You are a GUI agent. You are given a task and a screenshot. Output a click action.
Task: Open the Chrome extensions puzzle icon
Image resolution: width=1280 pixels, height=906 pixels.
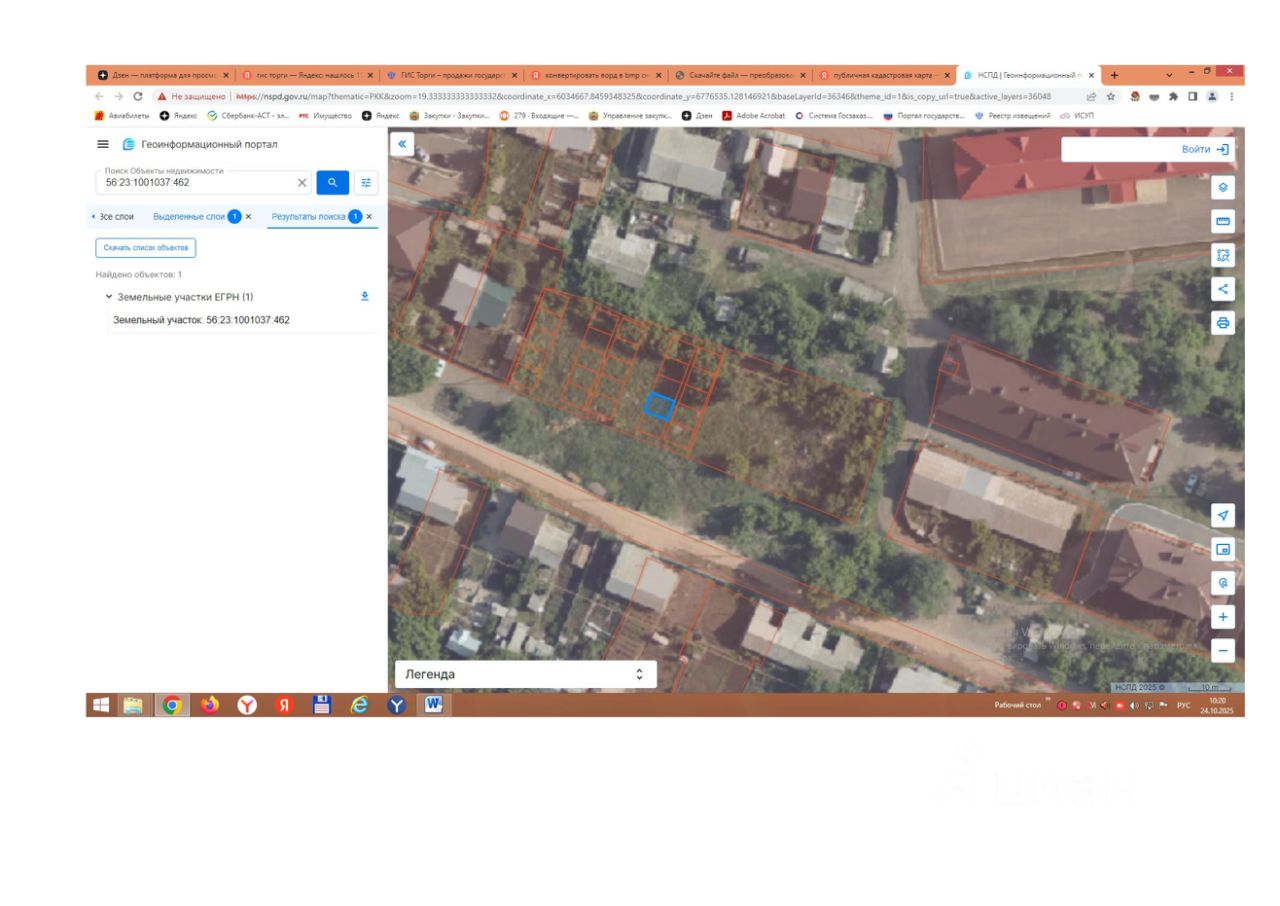point(1173,97)
